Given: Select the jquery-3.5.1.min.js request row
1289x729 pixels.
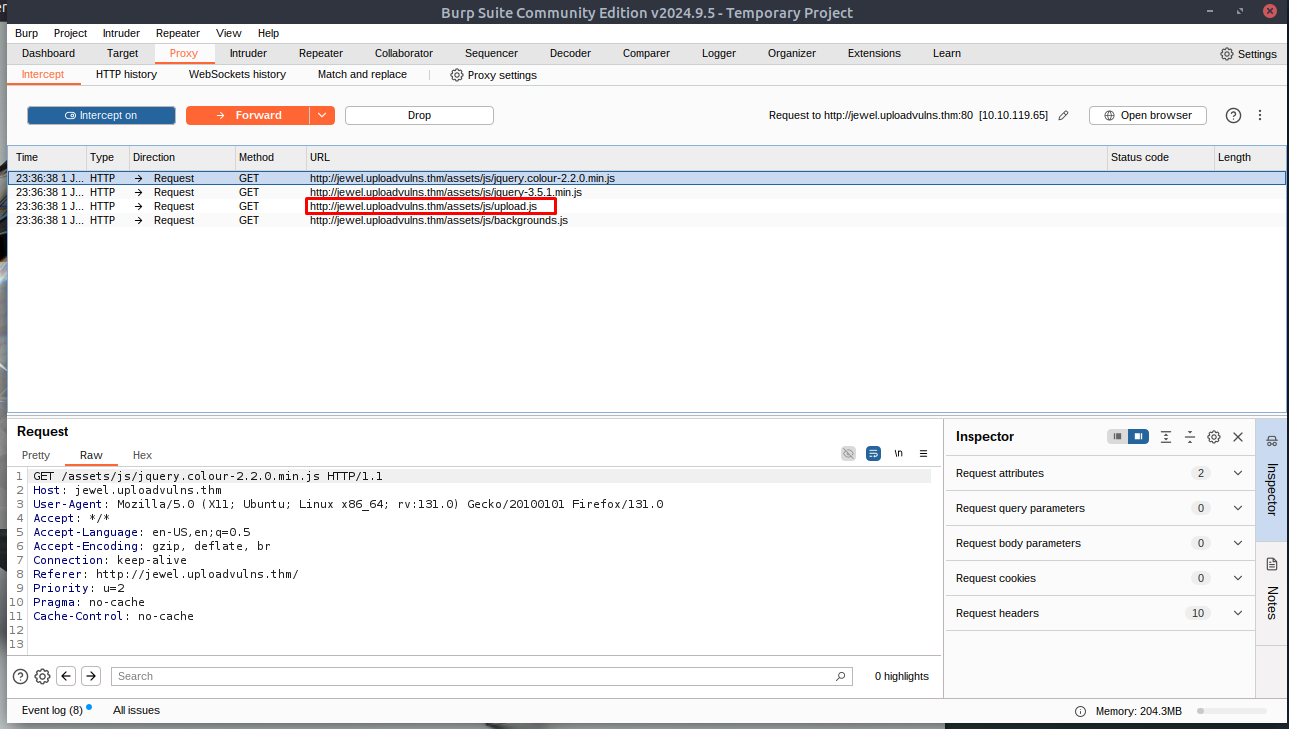Looking at the screenshot, I should pos(647,192).
